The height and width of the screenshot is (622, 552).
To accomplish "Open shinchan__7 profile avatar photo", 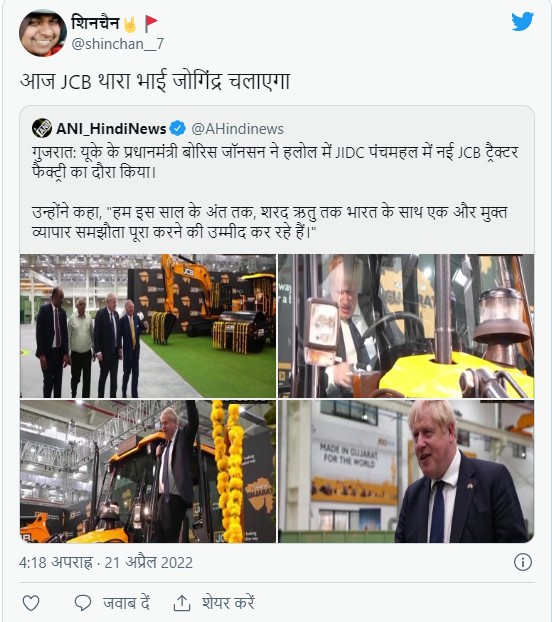I will pos(43,33).
